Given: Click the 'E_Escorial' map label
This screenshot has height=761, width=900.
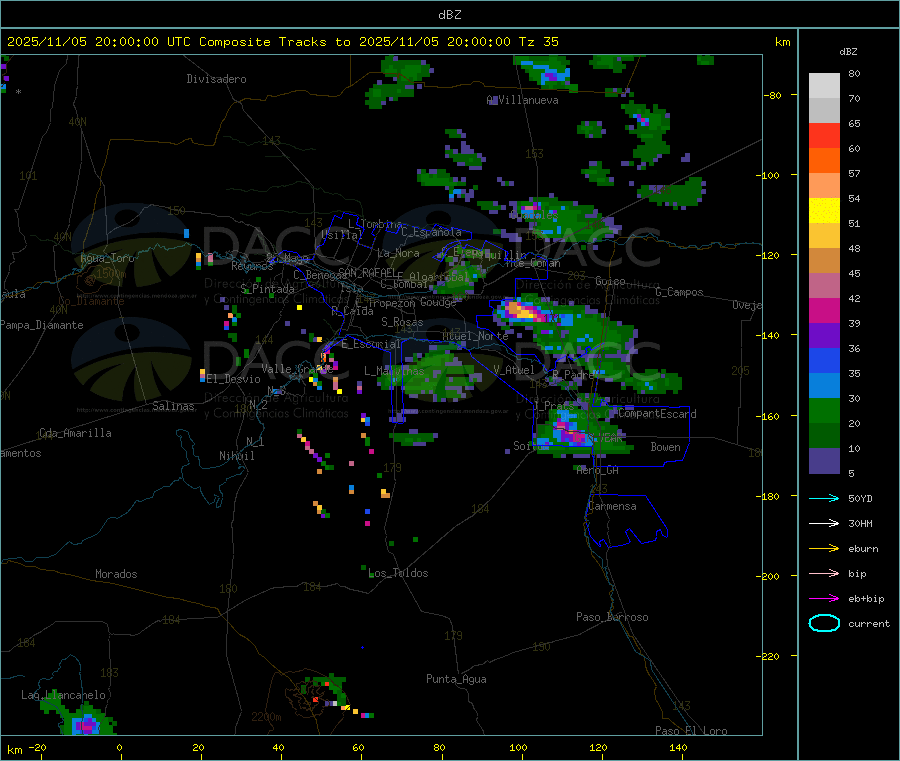Looking at the screenshot, I should point(371,344).
